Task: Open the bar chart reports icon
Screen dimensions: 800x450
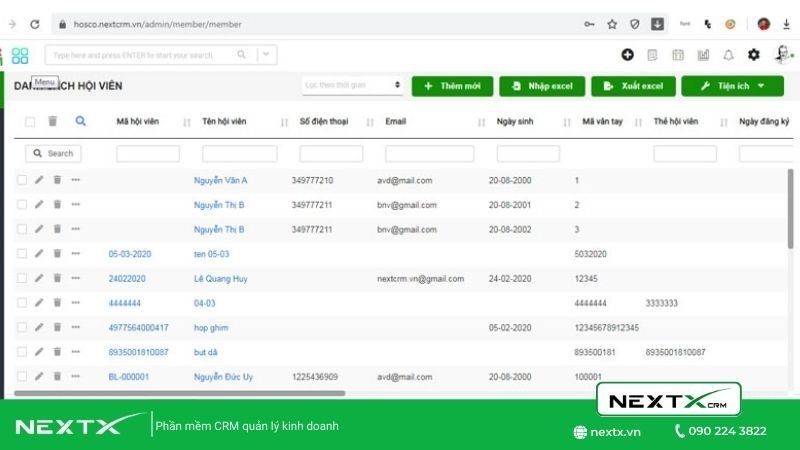Action: pos(703,55)
